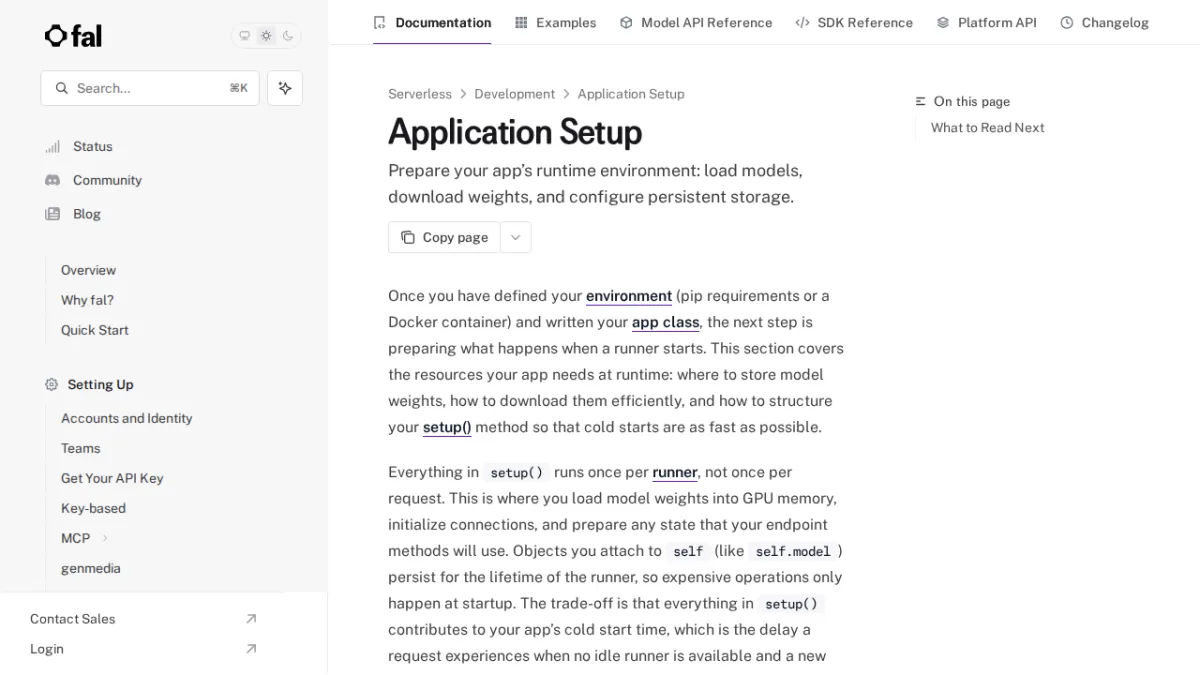Click the Status signal bars icon
The height and width of the screenshot is (675, 1200).
point(52,146)
